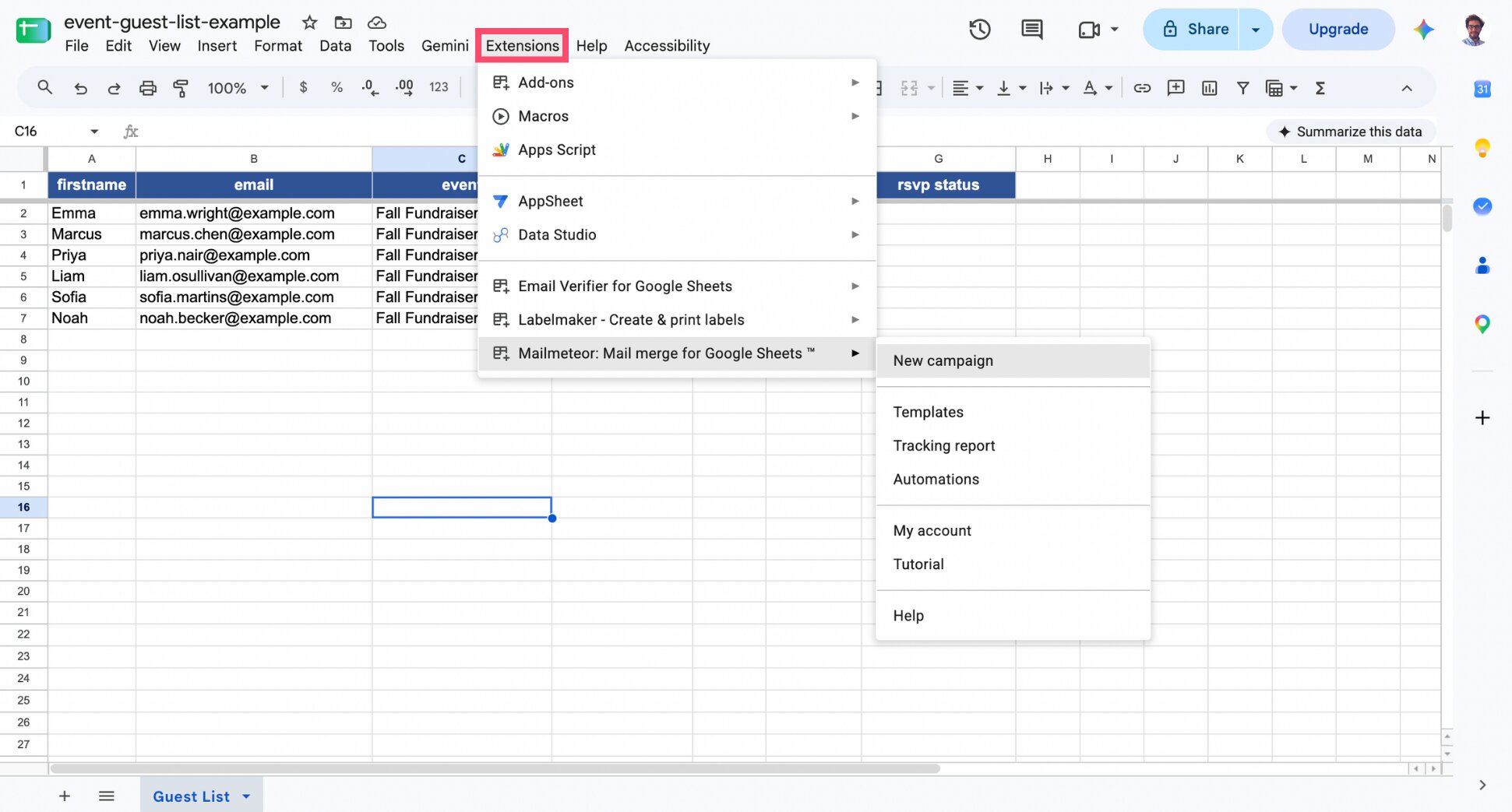Screen dimensions: 1512x812
Task: Format cell as percent
Action: (337, 87)
